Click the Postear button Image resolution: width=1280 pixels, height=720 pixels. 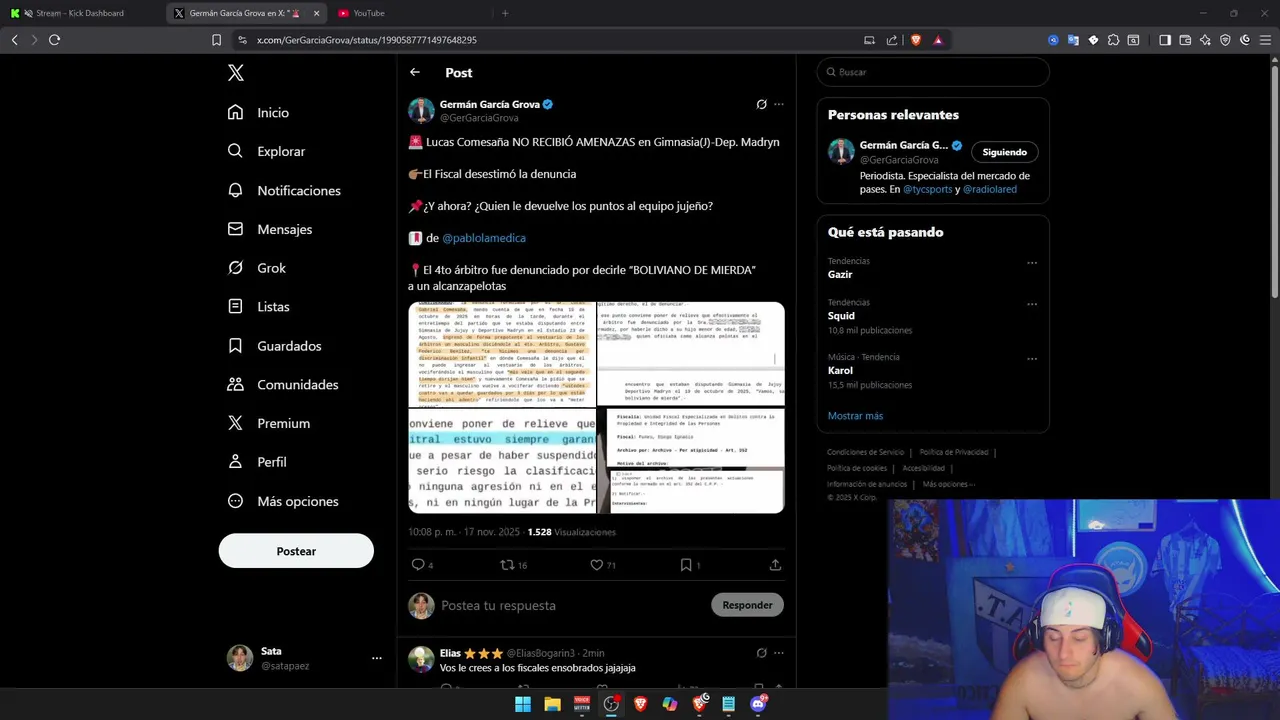click(x=296, y=551)
